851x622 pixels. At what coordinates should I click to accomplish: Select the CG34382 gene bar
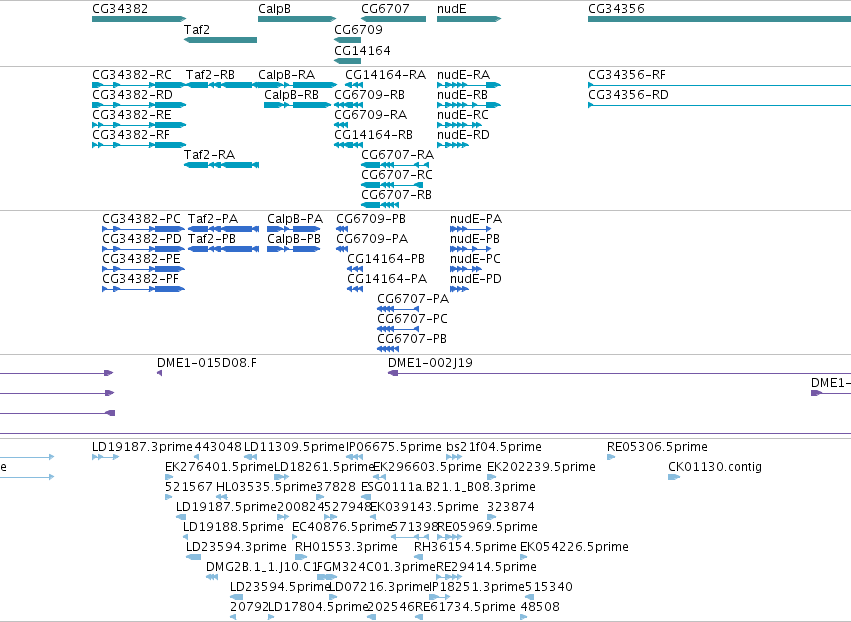[x=139, y=19]
